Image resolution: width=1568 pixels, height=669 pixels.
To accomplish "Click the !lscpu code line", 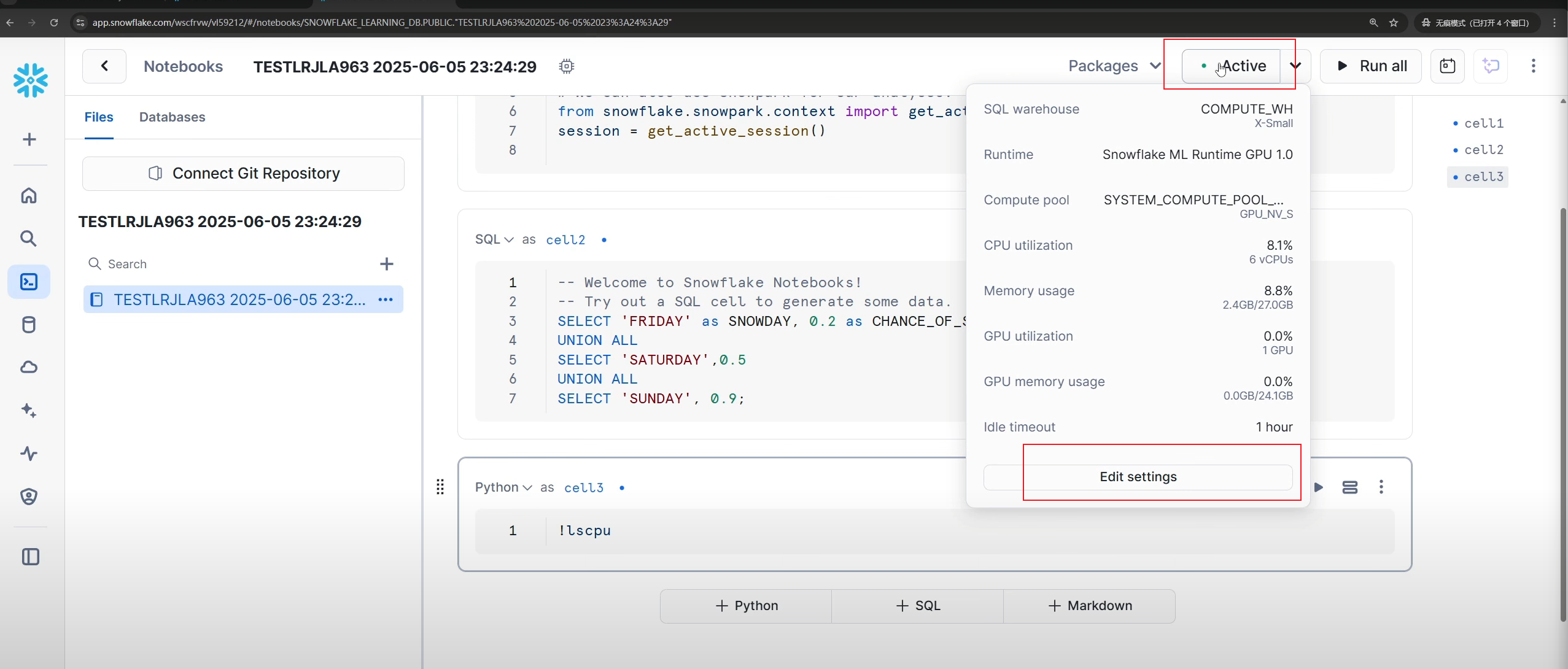I will point(584,530).
